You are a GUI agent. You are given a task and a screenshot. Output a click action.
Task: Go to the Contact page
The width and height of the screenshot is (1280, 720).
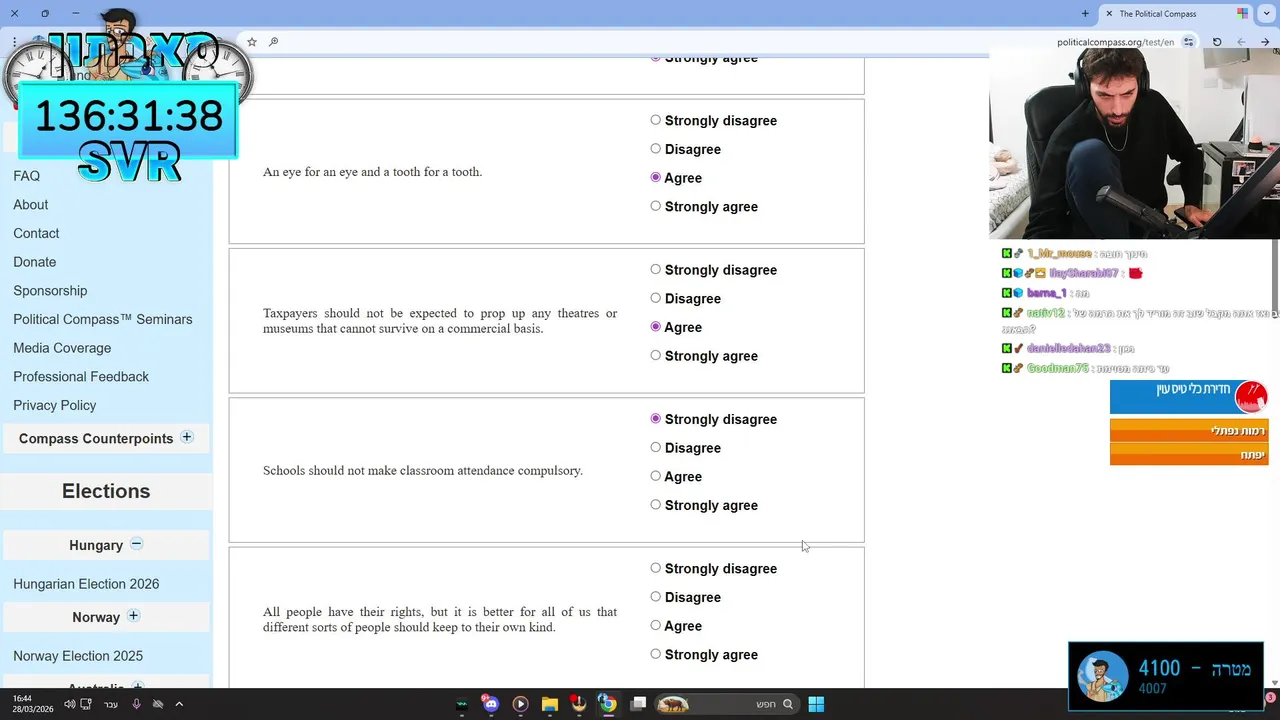click(x=36, y=233)
